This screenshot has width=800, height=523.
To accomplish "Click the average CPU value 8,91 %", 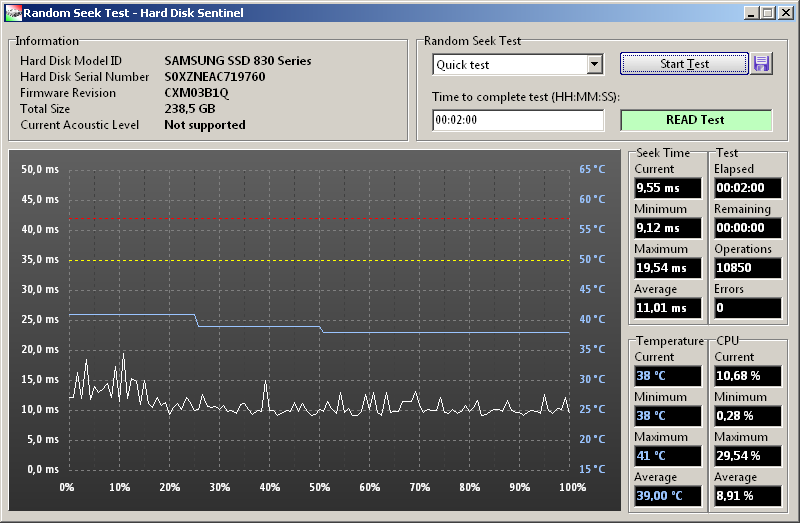I will click(747, 495).
